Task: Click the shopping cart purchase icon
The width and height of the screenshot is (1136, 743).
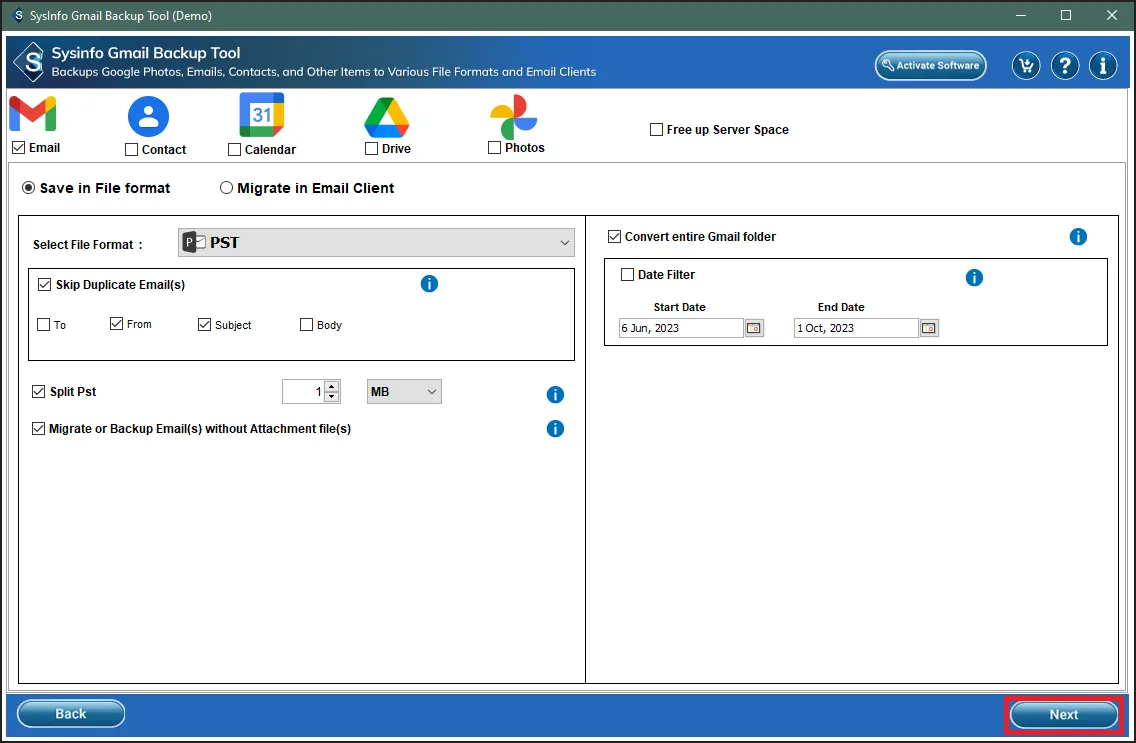Action: (1025, 66)
